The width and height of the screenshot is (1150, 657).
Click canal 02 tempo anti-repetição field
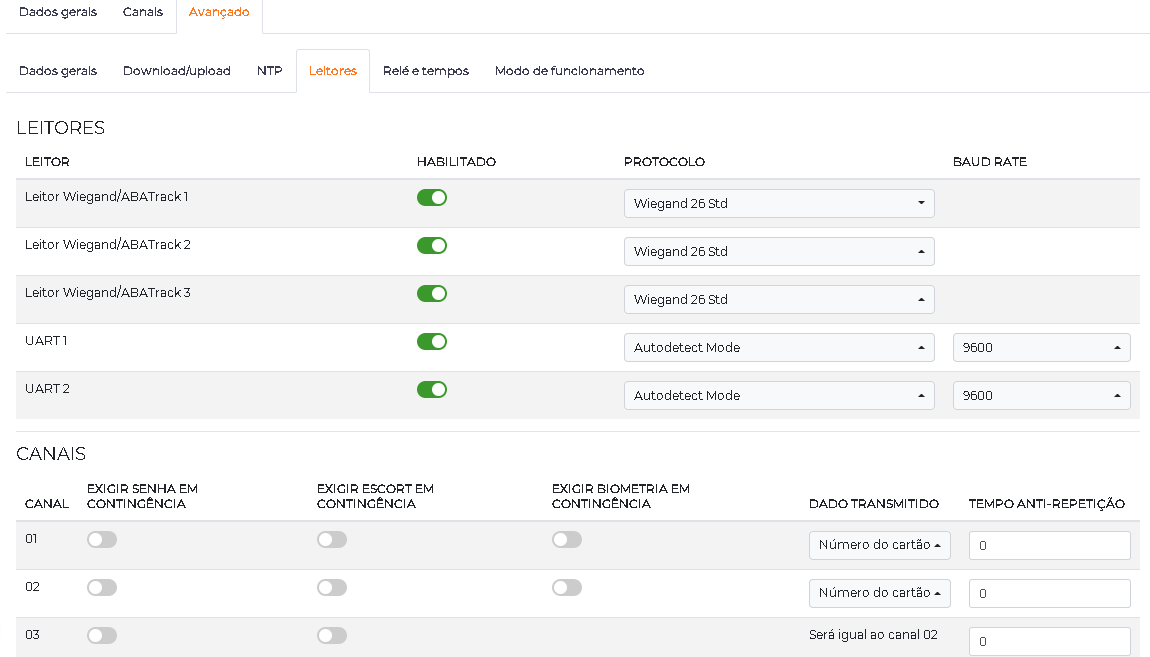point(1050,593)
